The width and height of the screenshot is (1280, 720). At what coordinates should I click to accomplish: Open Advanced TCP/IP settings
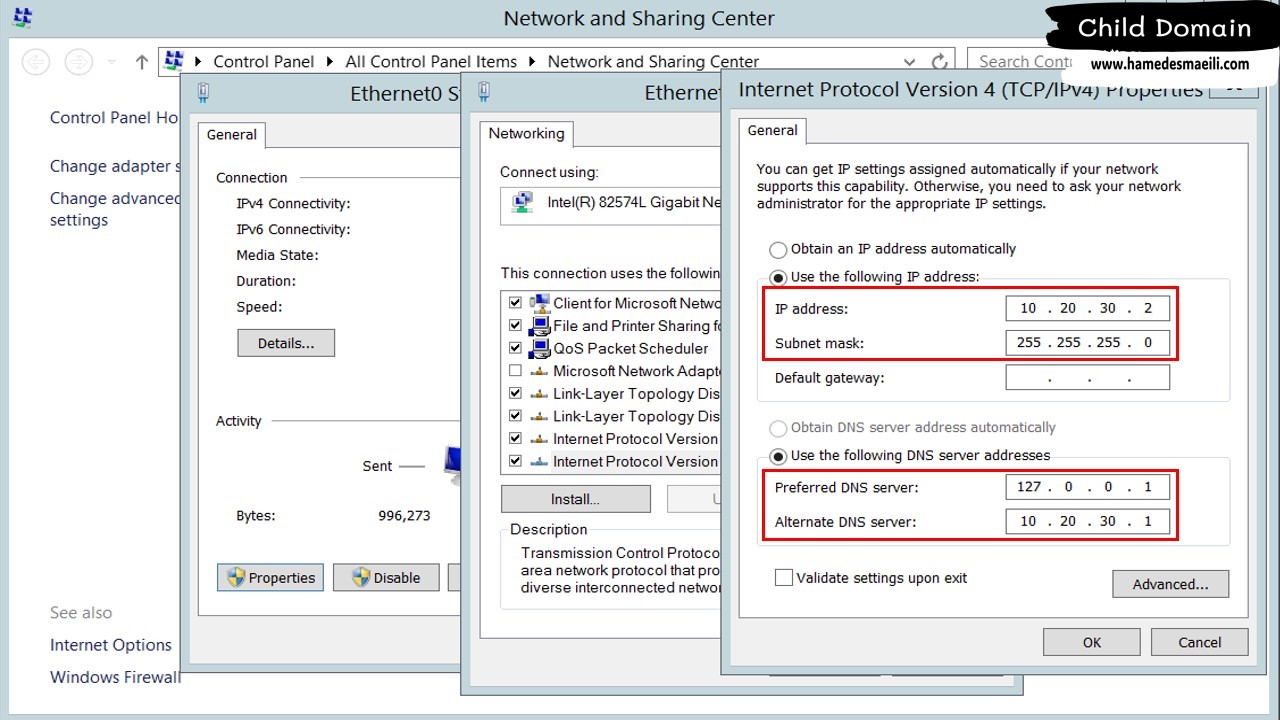(1170, 584)
